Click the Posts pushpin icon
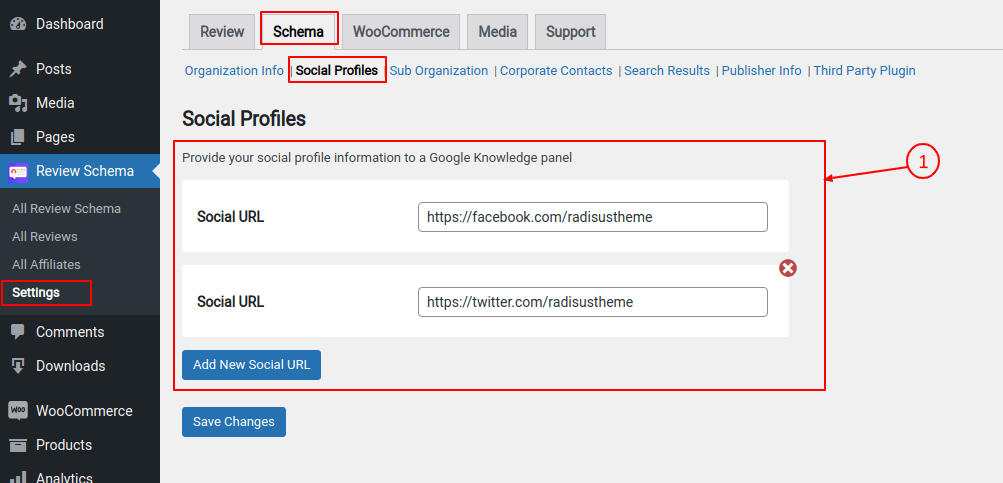 pyautogui.click(x=18, y=69)
